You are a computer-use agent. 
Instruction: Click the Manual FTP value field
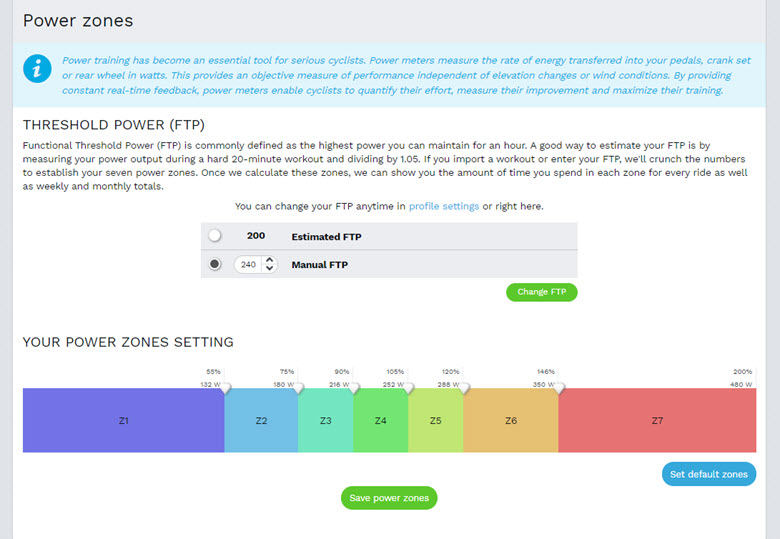pyautogui.click(x=248, y=265)
